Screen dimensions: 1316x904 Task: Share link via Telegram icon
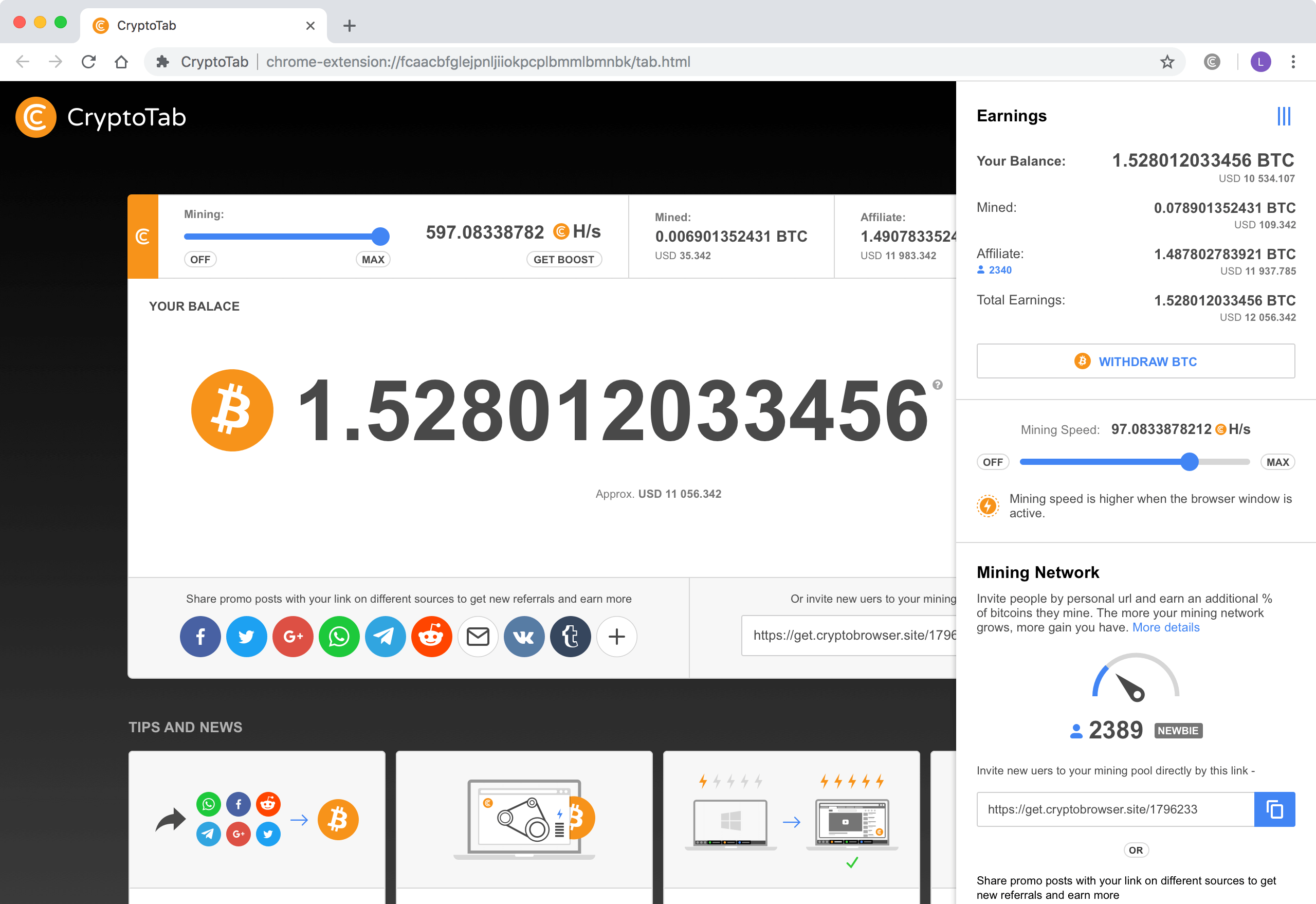[385, 637]
